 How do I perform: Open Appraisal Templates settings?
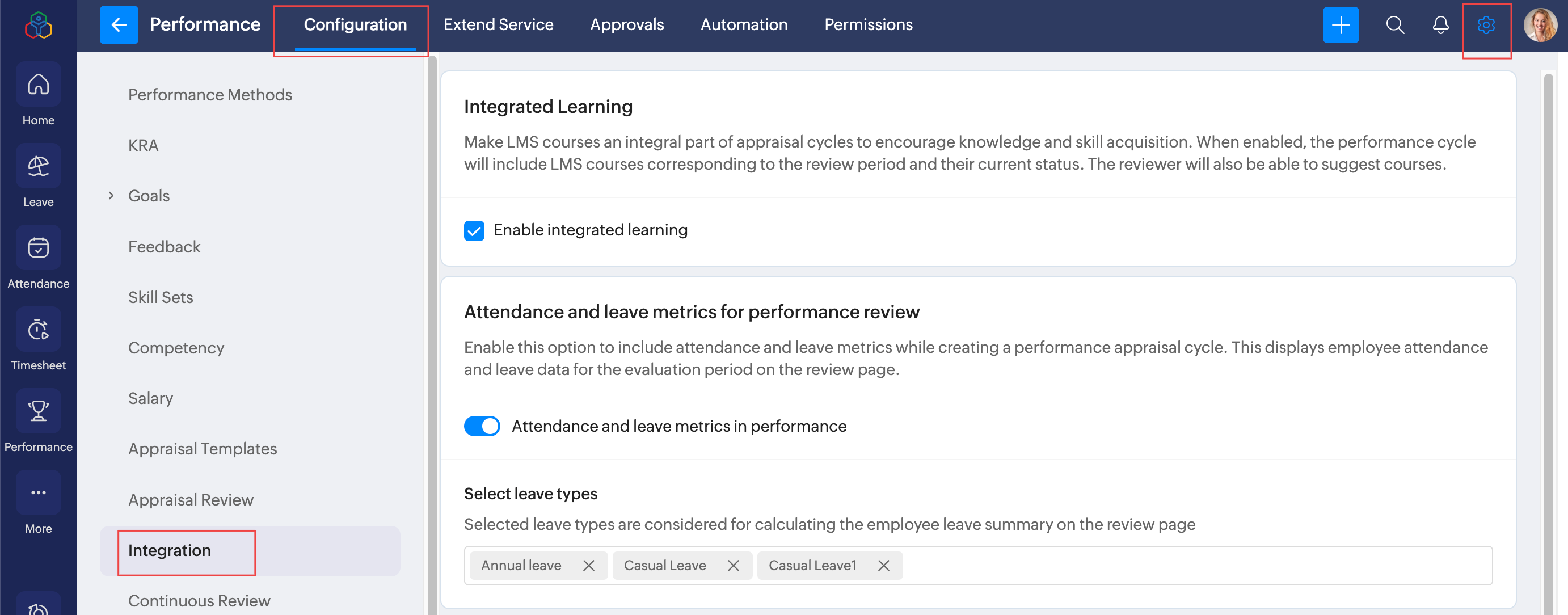click(x=203, y=449)
